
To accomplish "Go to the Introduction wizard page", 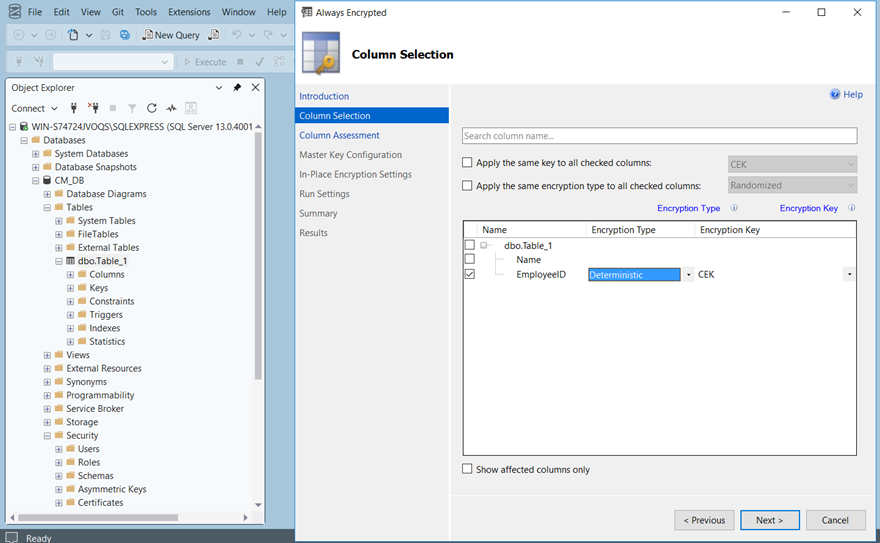I will click(324, 96).
